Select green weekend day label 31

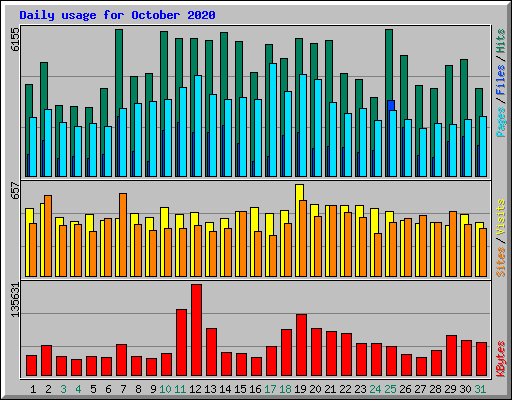click(480, 389)
